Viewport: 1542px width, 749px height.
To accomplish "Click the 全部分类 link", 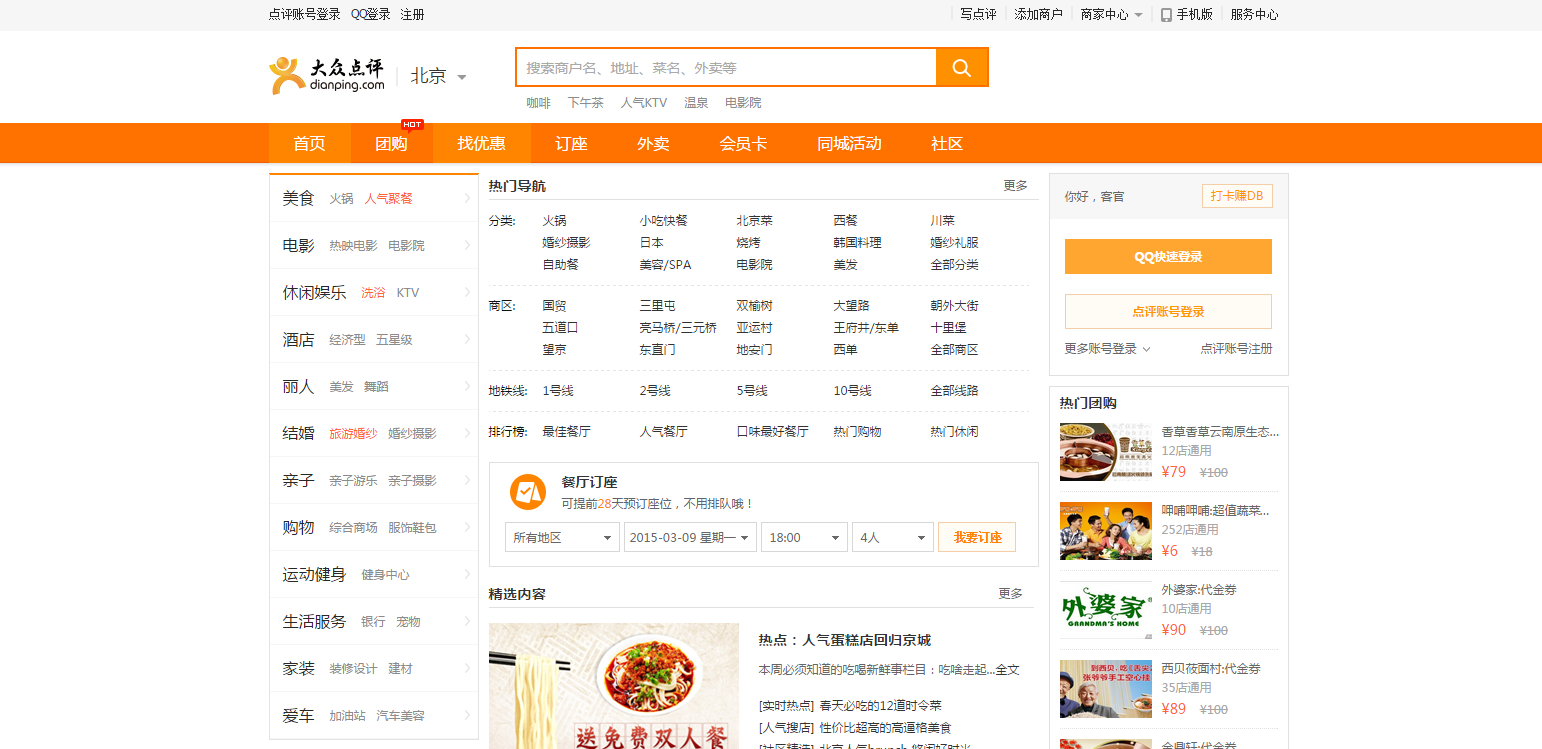I will coord(954,265).
